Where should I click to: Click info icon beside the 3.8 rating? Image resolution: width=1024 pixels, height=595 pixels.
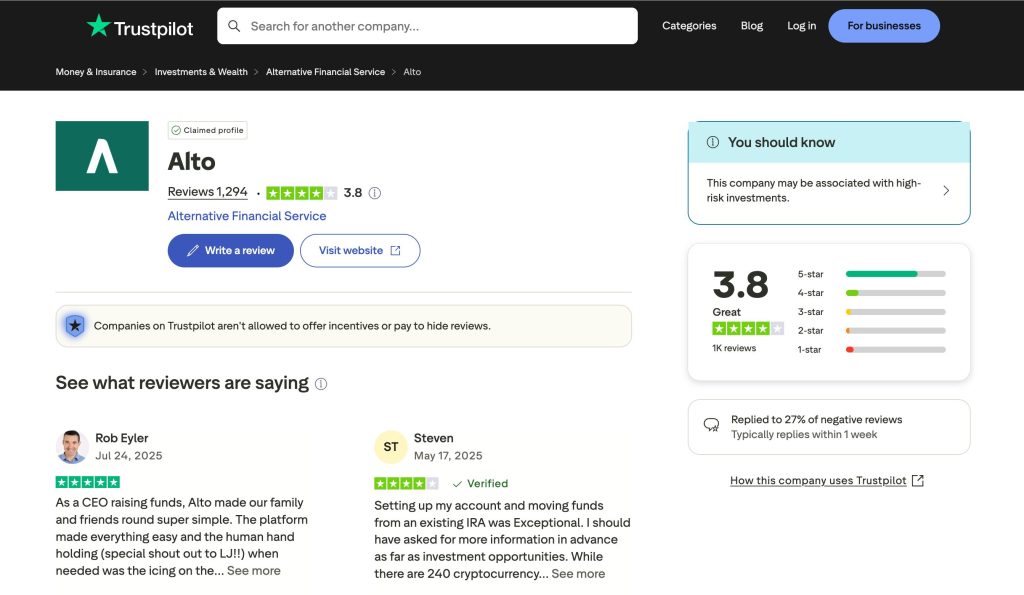click(x=375, y=193)
